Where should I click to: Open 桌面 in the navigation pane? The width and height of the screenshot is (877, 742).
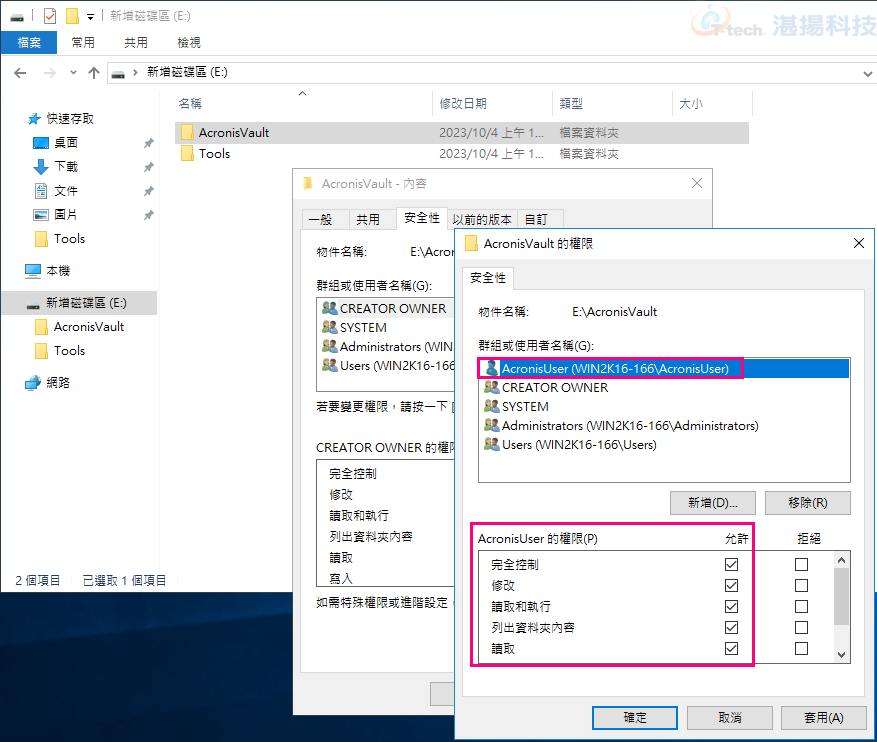click(x=65, y=143)
